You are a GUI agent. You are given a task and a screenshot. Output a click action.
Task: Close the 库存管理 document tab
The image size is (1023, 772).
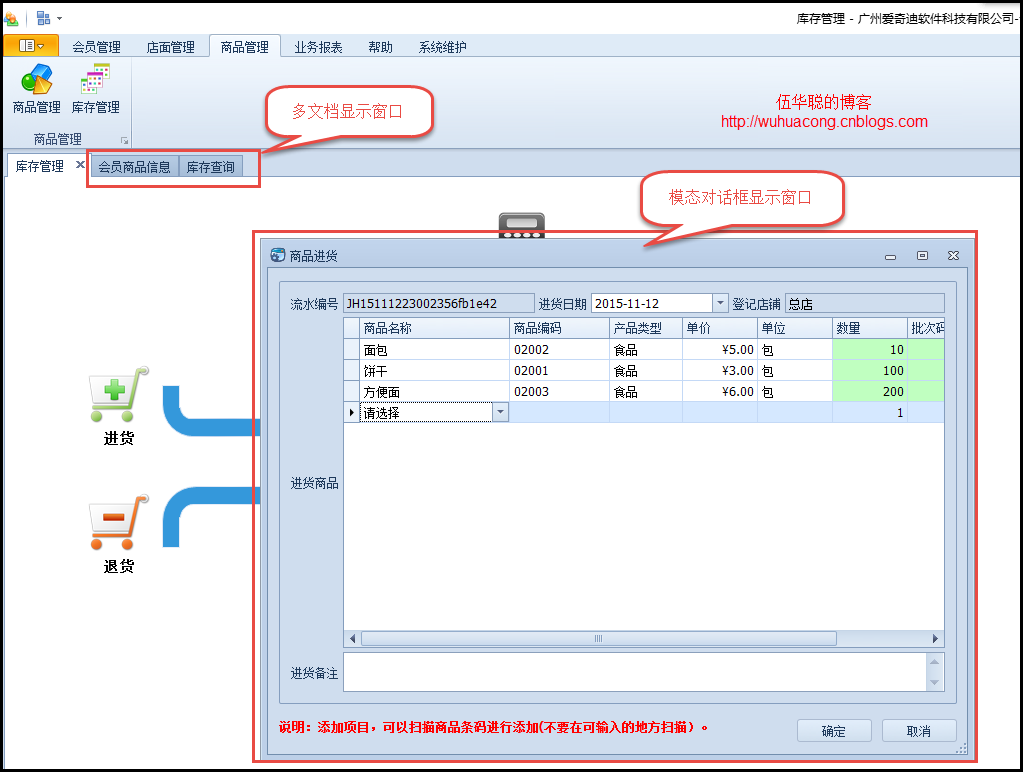80,164
